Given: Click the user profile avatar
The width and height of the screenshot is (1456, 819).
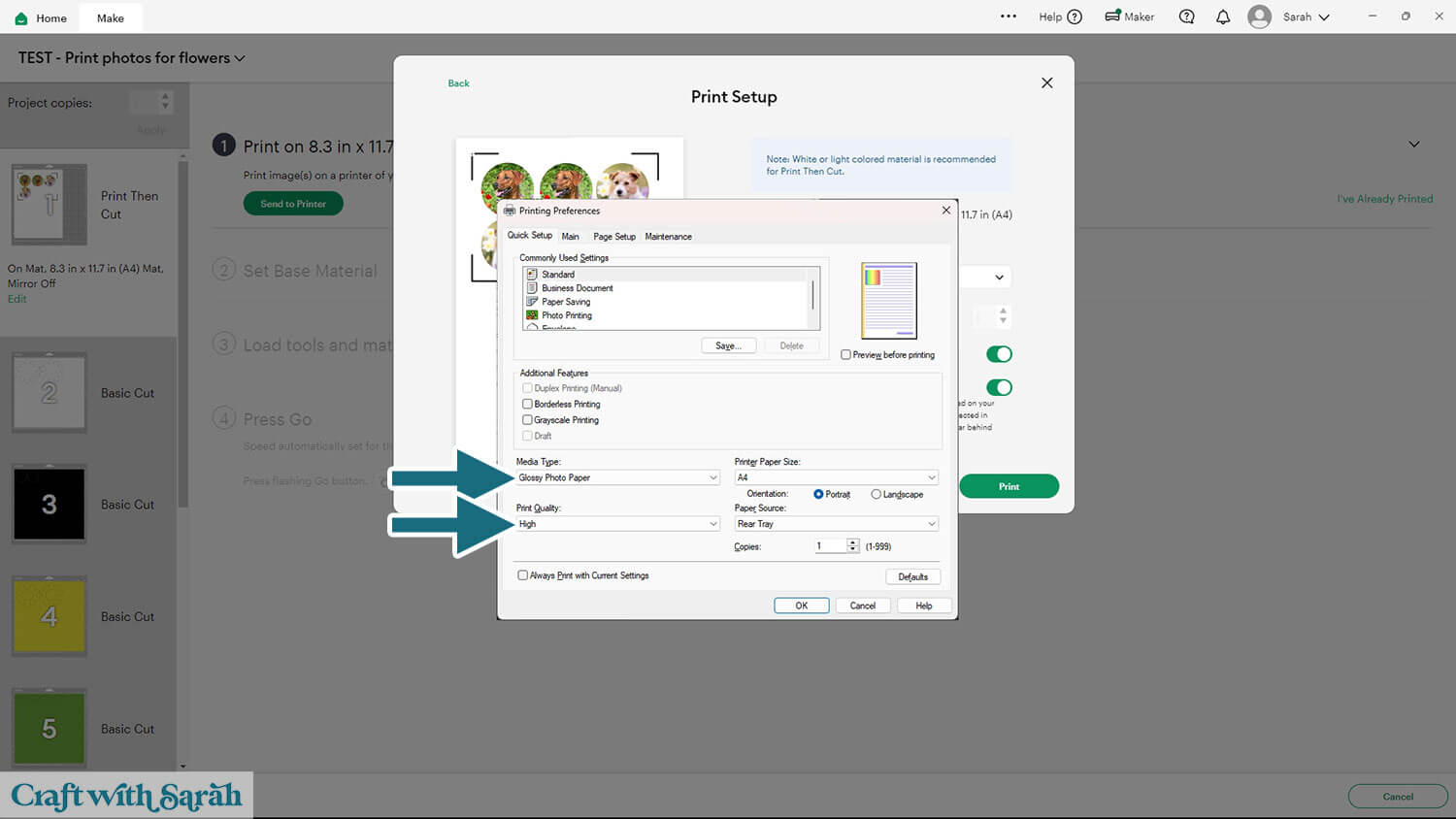Looking at the screenshot, I should click(x=1259, y=16).
